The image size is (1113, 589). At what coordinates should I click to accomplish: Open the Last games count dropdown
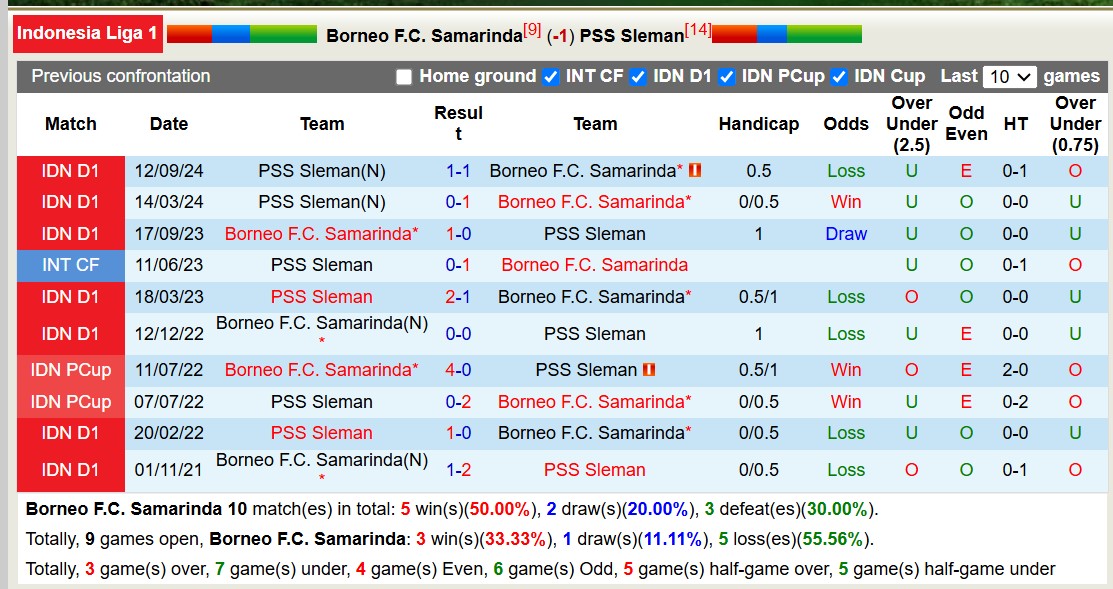1009,77
